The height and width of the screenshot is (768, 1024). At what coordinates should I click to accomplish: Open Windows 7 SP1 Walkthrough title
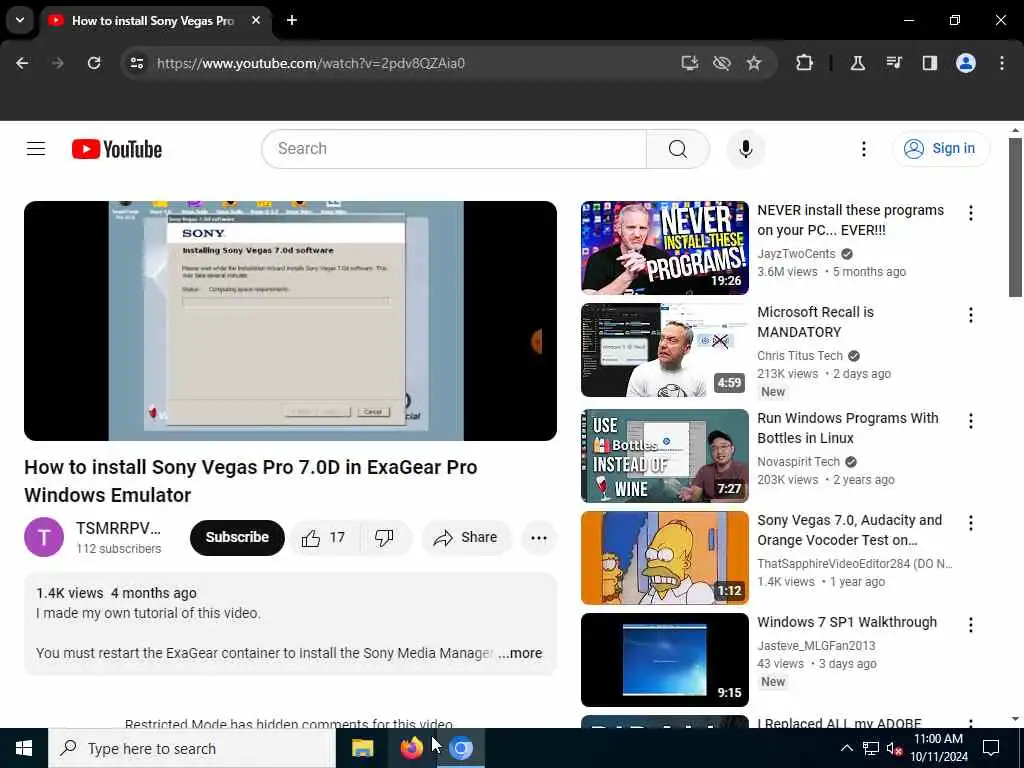(x=847, y=622)
